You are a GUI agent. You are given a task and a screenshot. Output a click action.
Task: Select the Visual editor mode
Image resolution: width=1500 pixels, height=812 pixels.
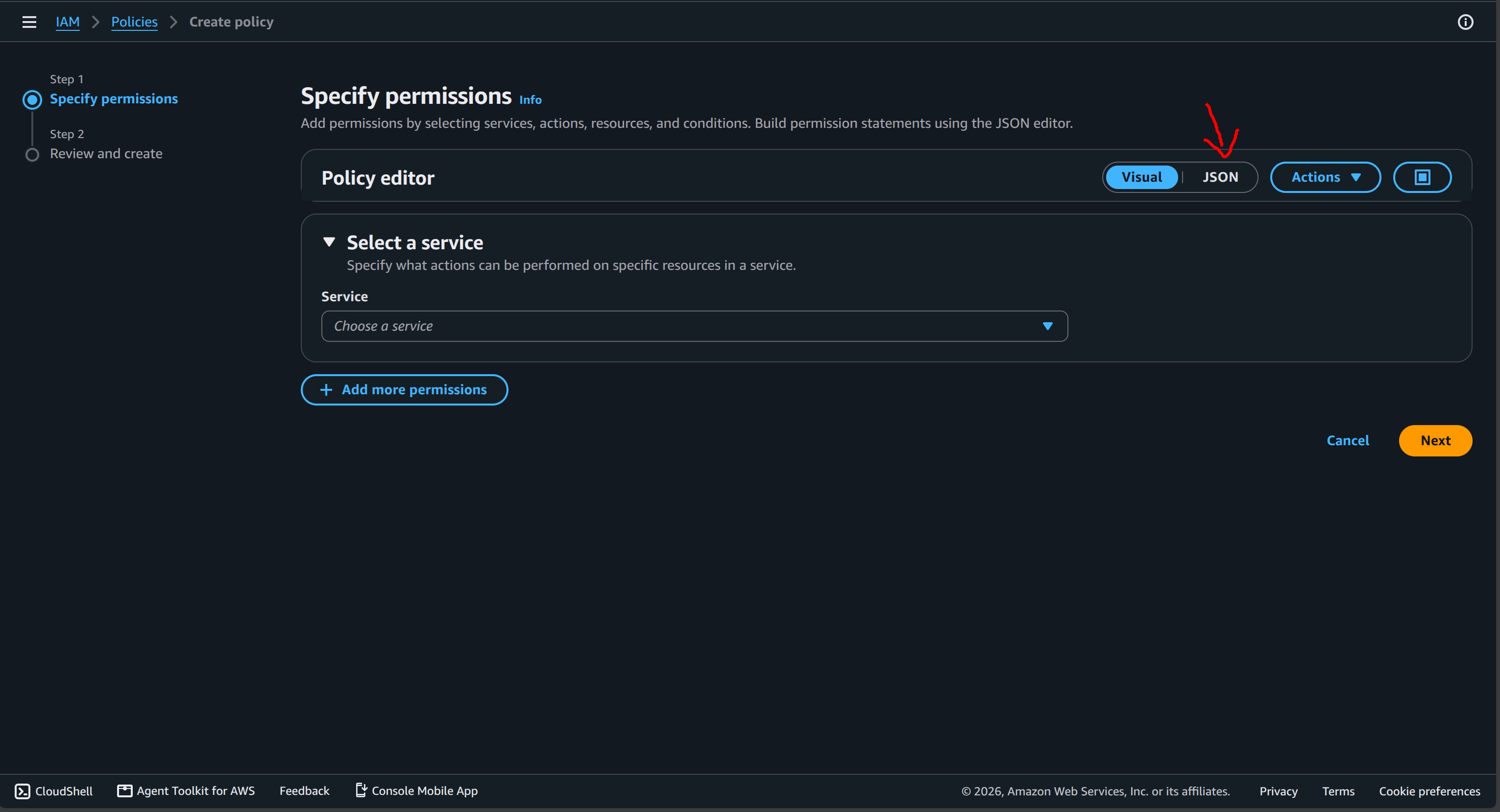point(1141,177)
